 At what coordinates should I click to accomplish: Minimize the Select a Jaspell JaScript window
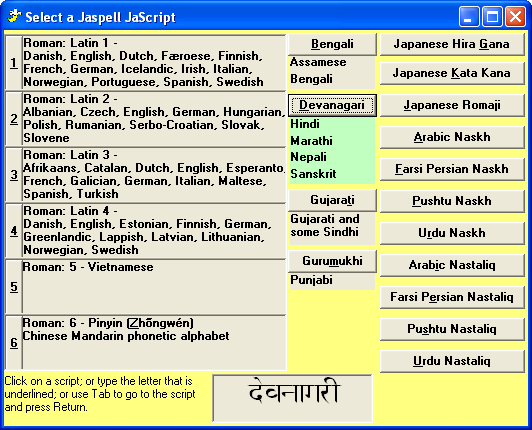click(x=469, y=17)
